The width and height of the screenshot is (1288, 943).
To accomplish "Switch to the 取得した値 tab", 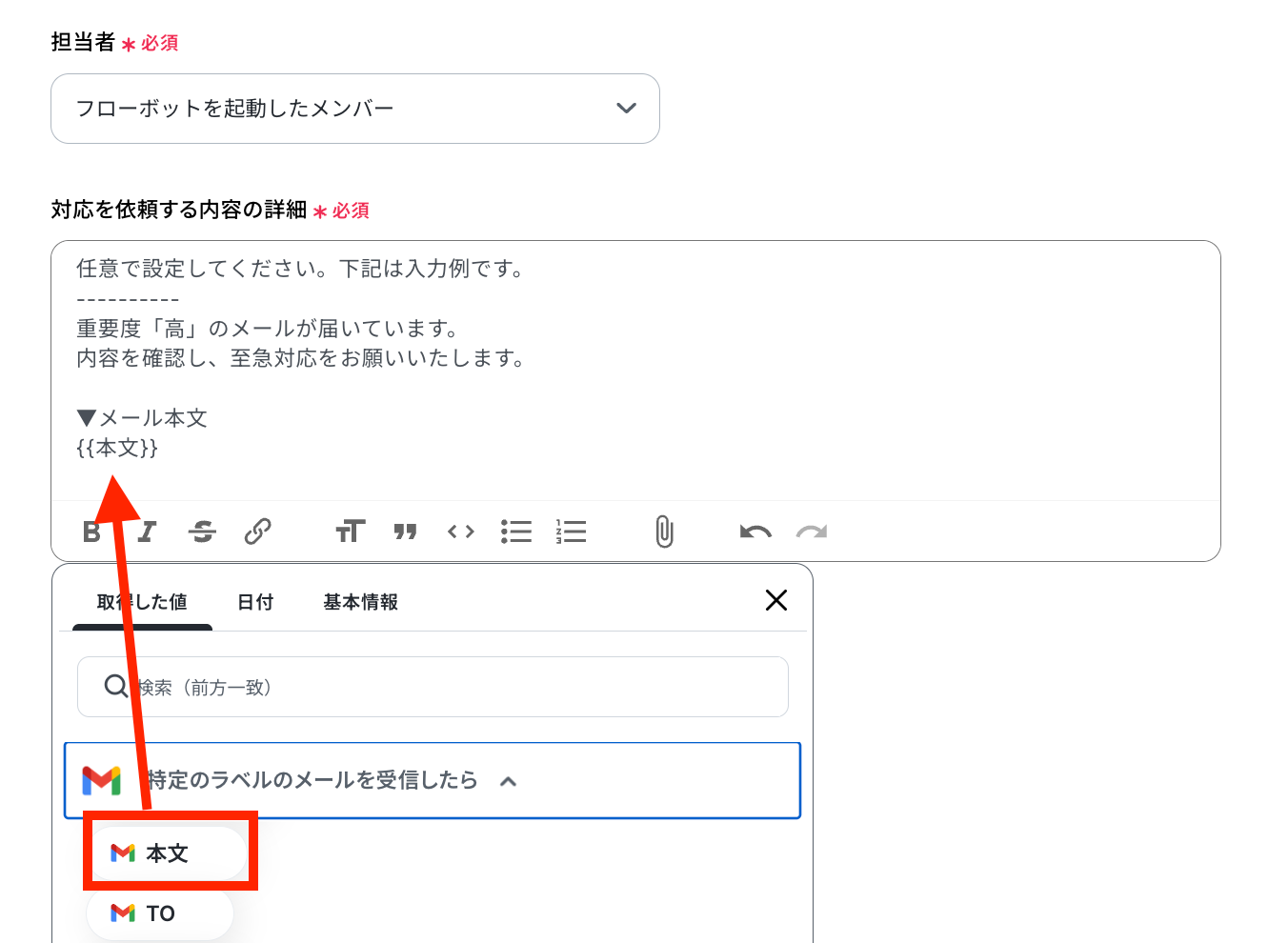I will tap(142, 602).
